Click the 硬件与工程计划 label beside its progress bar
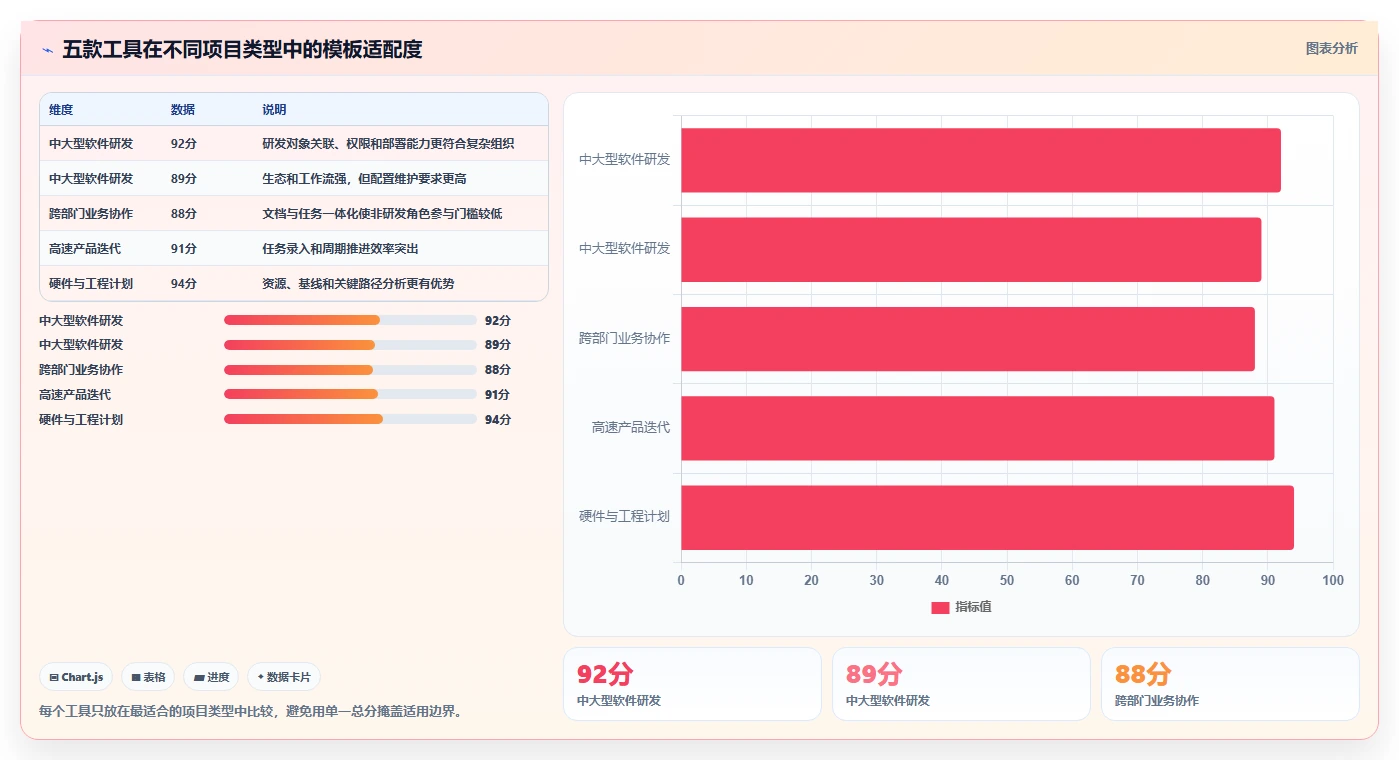The width and height of the screenshot is (1399, 760). (81, 420)
